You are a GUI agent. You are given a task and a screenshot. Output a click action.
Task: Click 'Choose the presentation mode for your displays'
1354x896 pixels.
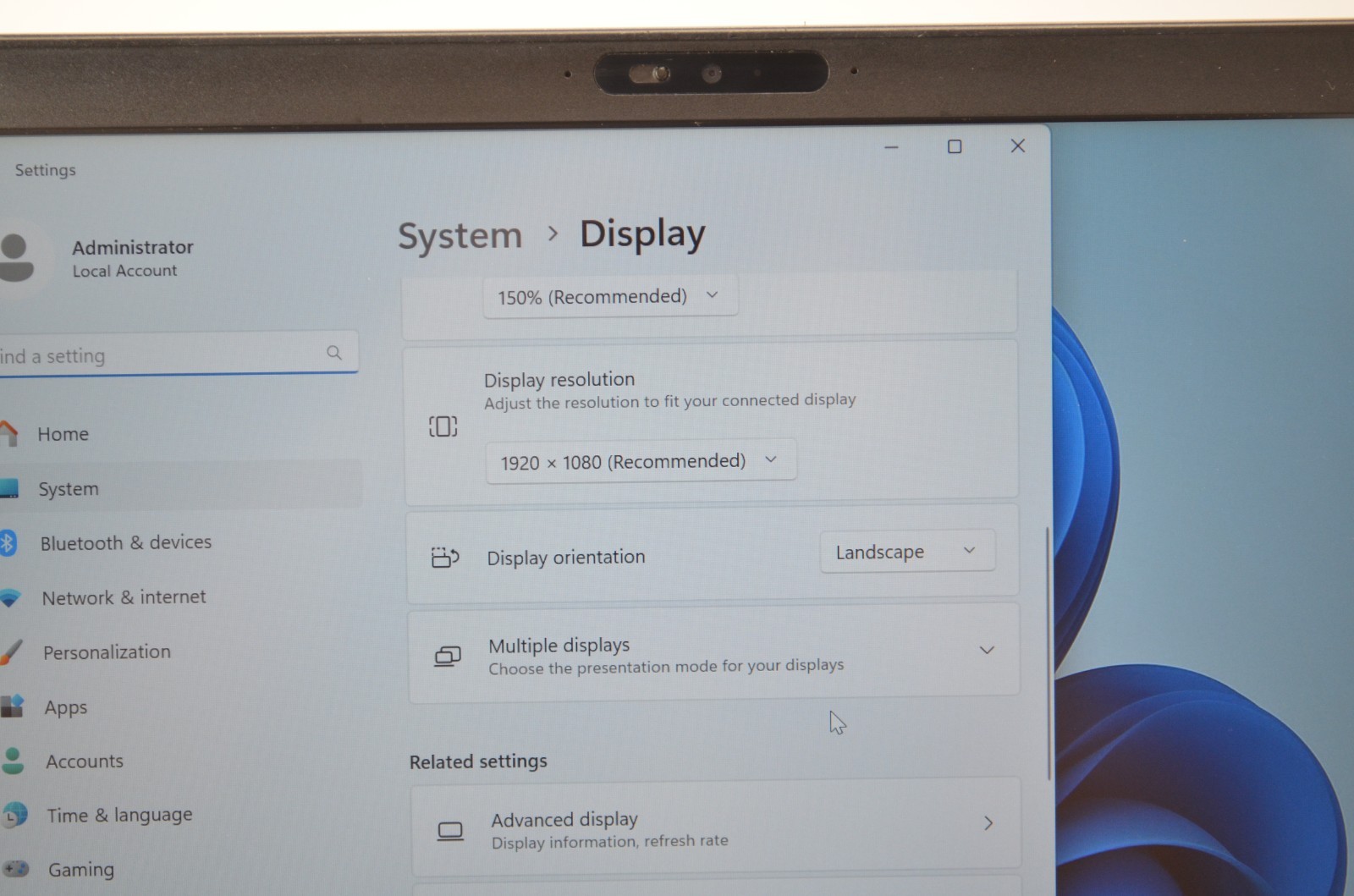click(x=666, y=667)
